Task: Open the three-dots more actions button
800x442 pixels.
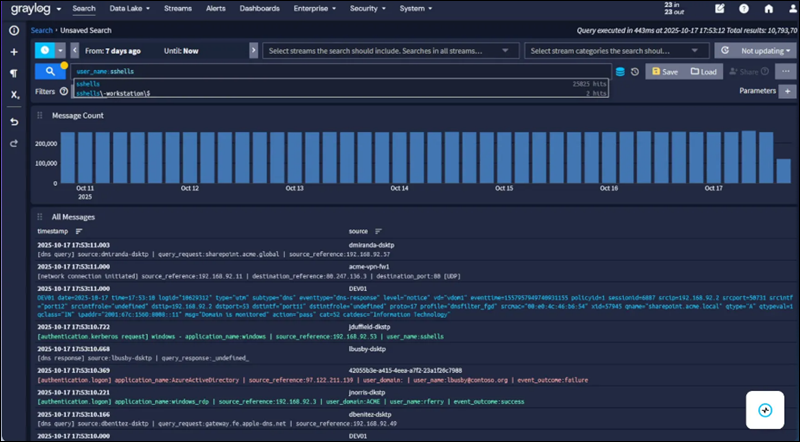Action: (786, 71)
